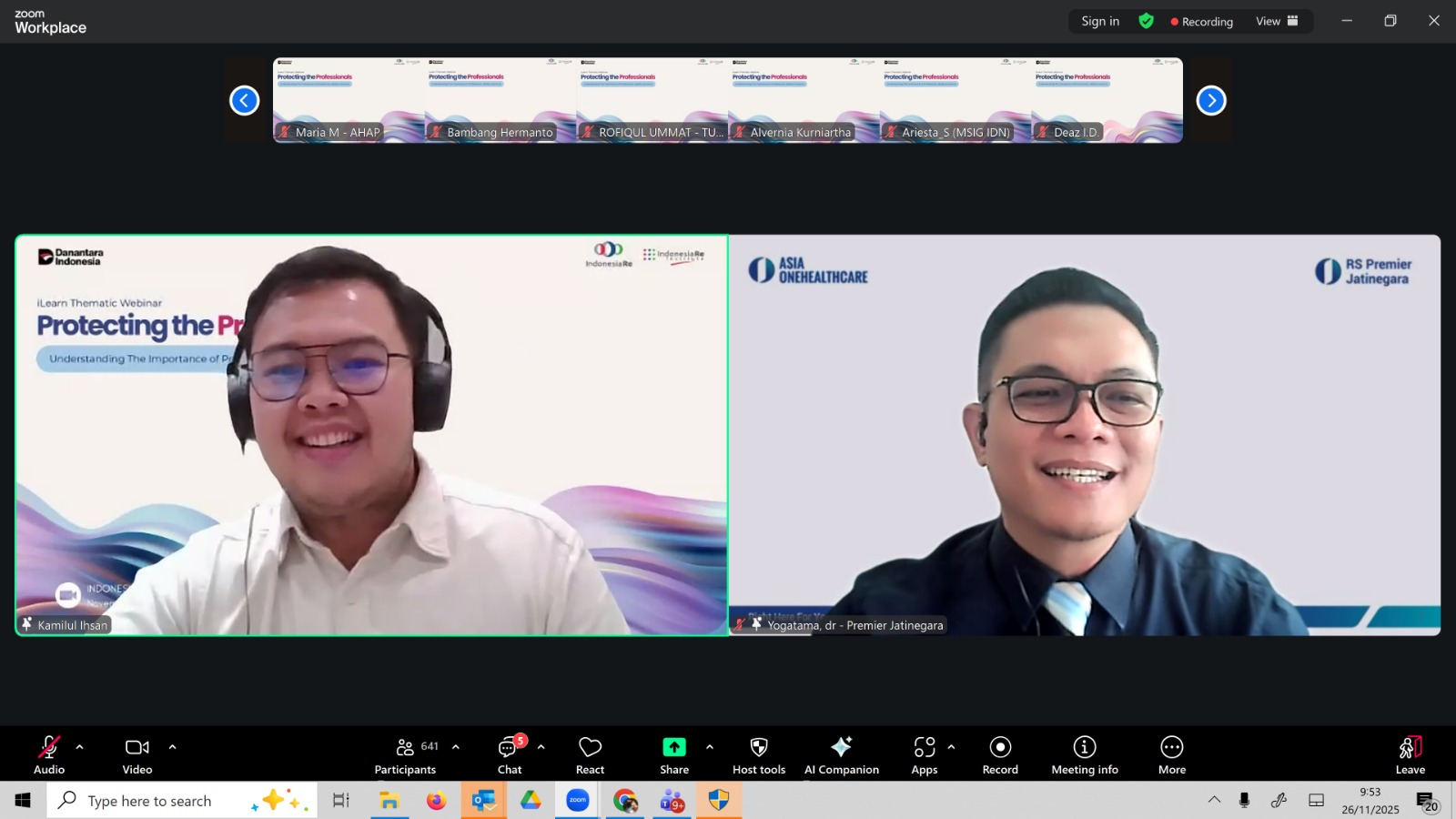Open the Chat panel
This screenshot has width=1456, height=819.
click(510, 754)
